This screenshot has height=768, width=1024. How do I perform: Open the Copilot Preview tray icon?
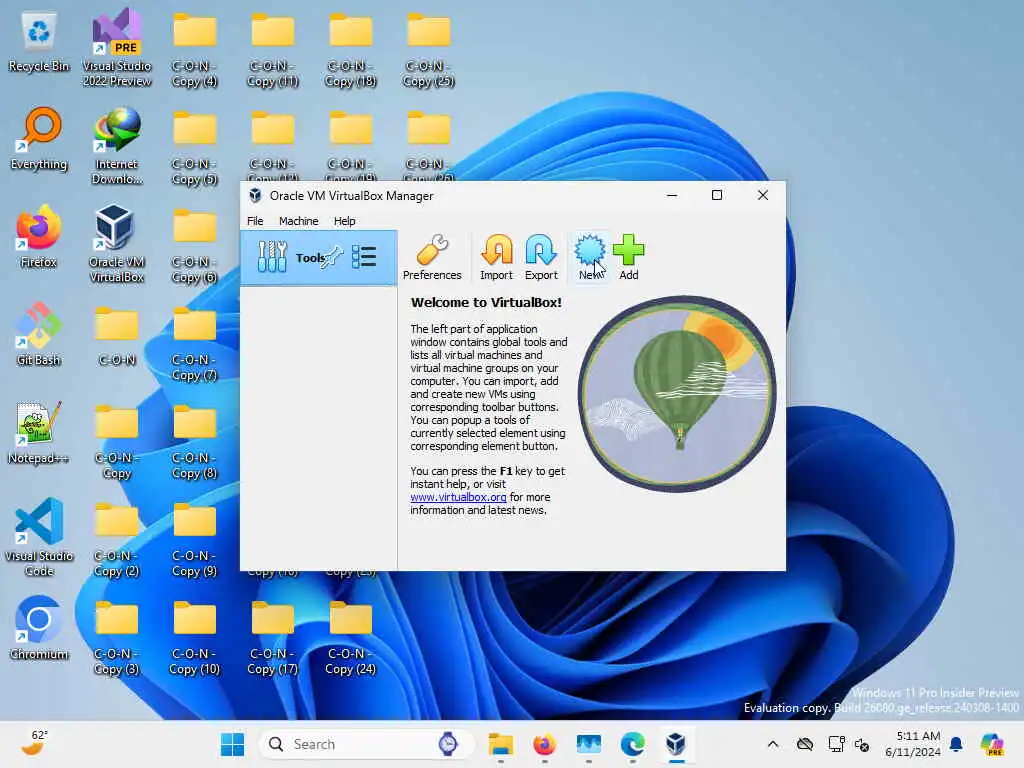click(992, 744)
